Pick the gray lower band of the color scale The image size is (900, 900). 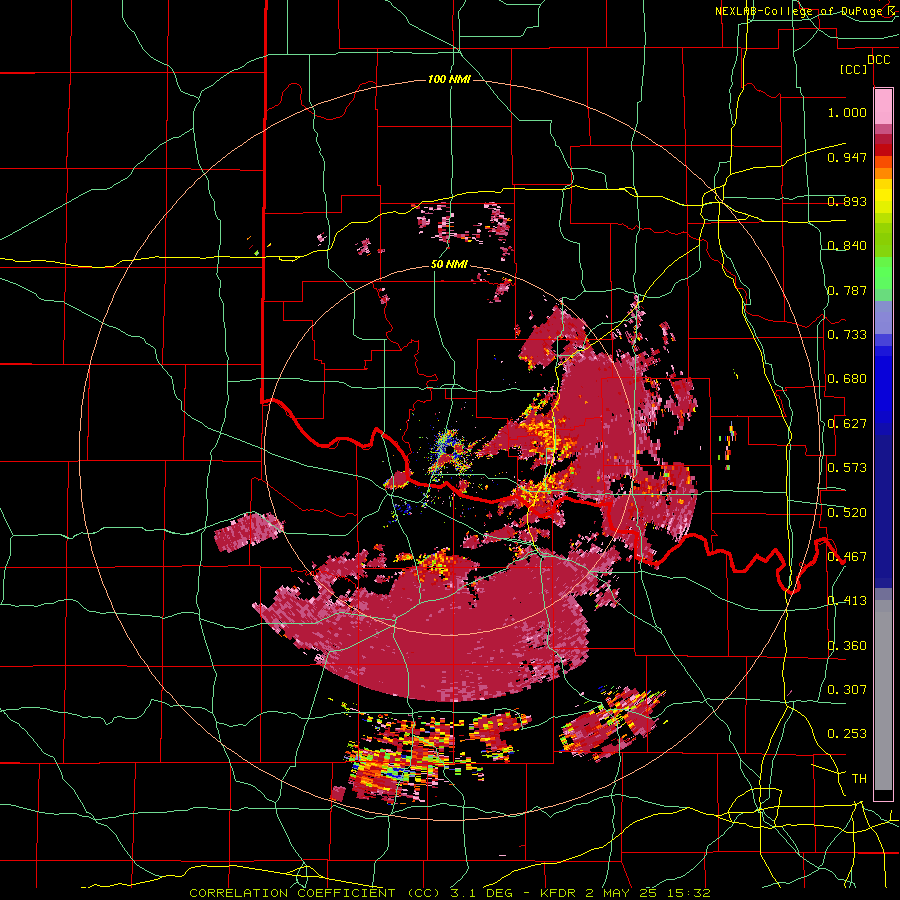(x=883, y=695)
